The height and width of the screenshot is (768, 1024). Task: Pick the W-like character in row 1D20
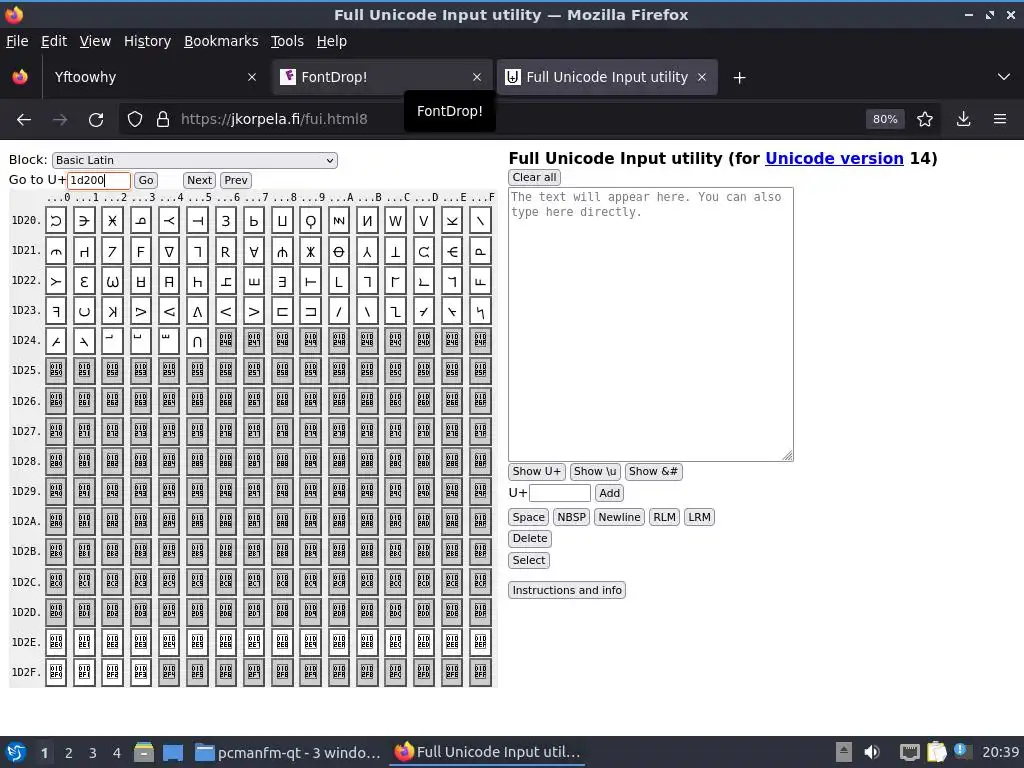pyautogui.click(x=395, y=221)
